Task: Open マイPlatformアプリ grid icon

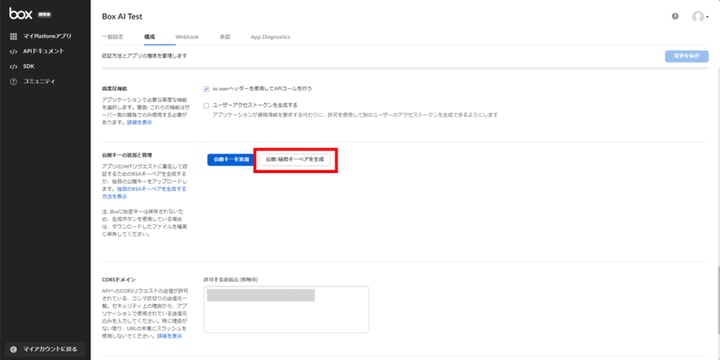Action: click(x=13, y=36)
